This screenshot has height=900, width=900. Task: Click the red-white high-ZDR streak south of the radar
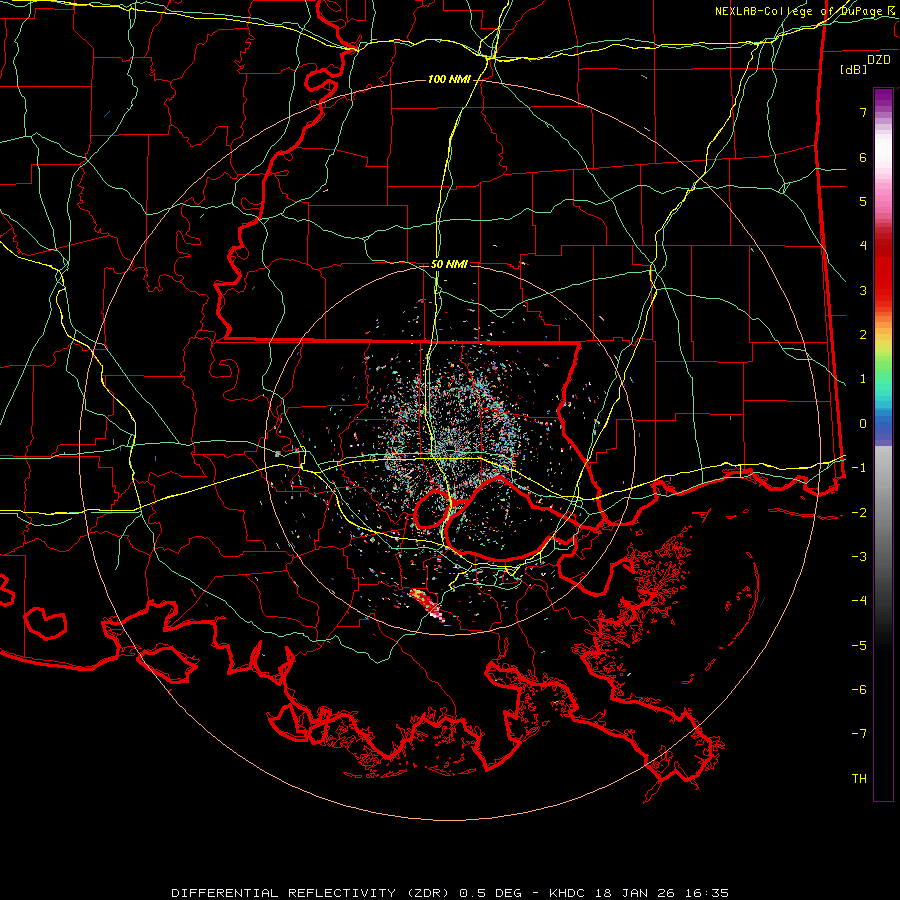(425, 603)
